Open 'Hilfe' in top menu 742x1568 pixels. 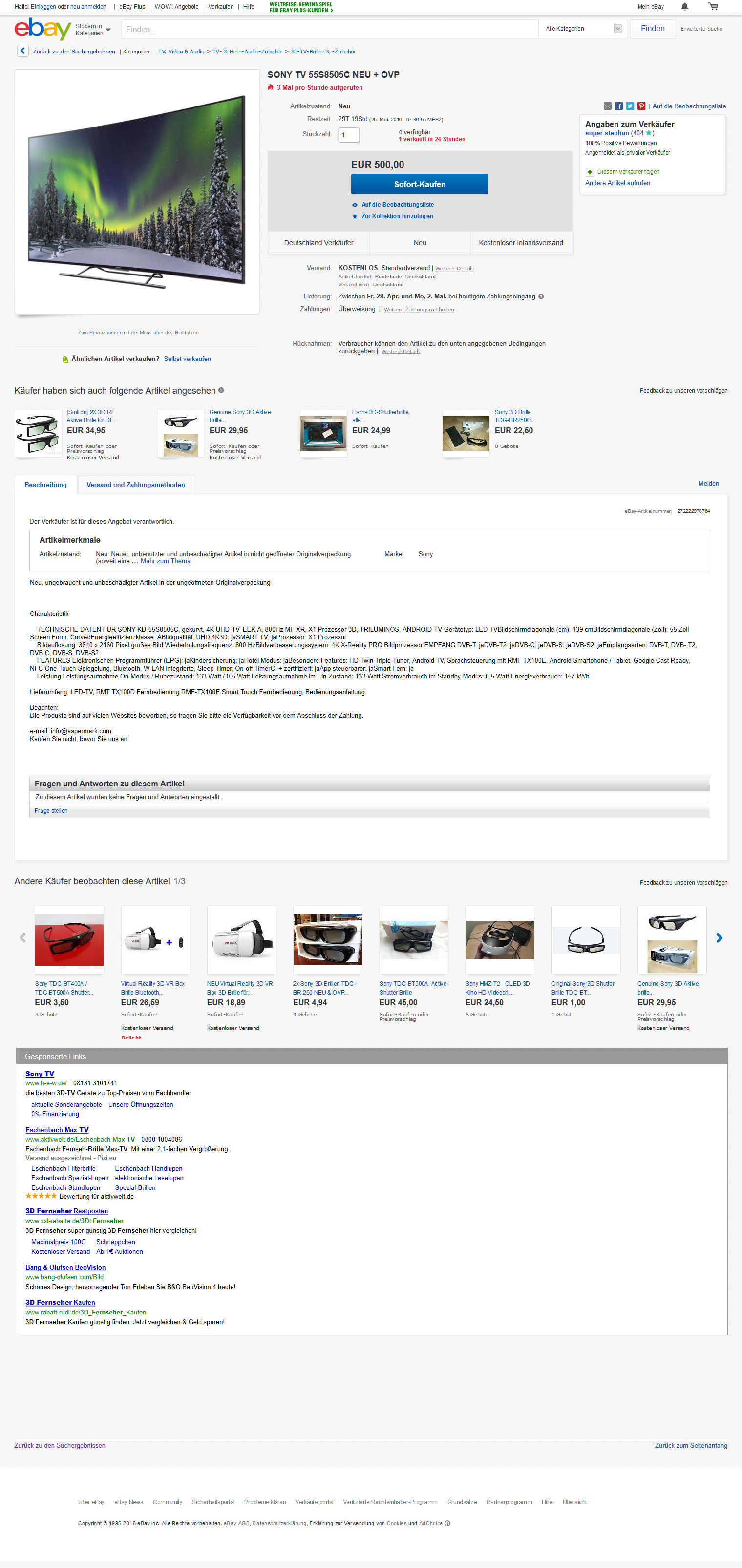coord(248,7)
